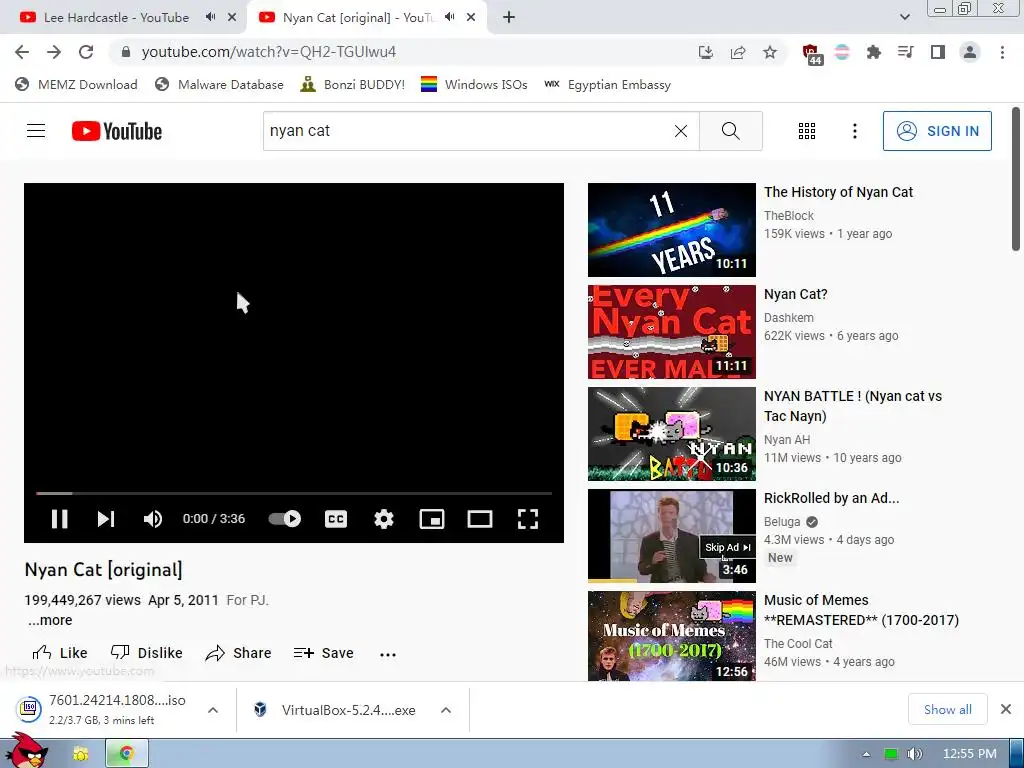Viewport: 1024px width, 768px height.
Task: Open player settings gear
Action: coord(384,519)
